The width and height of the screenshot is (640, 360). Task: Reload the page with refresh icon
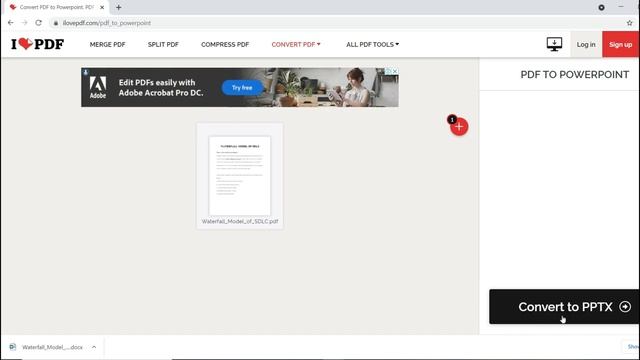(x=38, y=23)
